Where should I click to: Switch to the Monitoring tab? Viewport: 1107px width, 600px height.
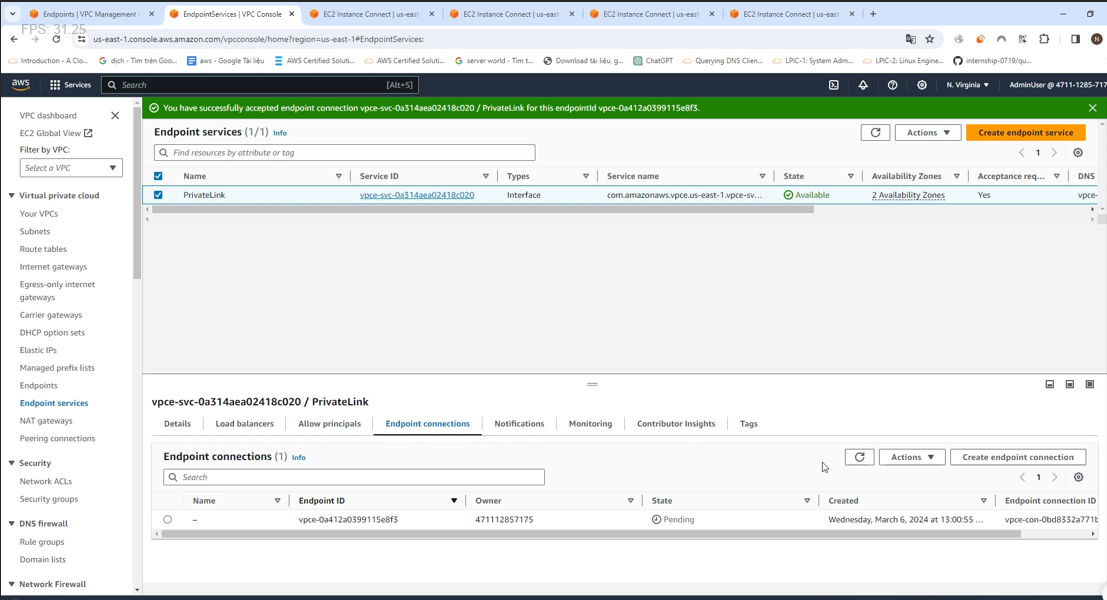(590, 424)
